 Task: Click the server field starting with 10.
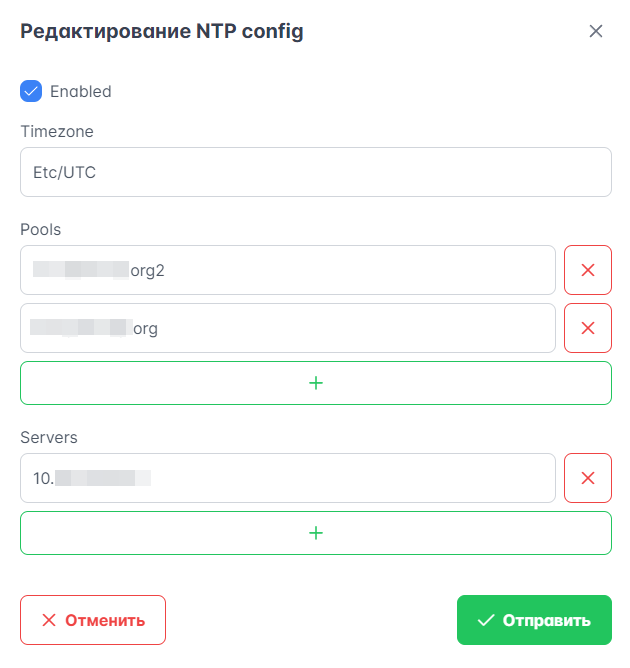point(287,478)
